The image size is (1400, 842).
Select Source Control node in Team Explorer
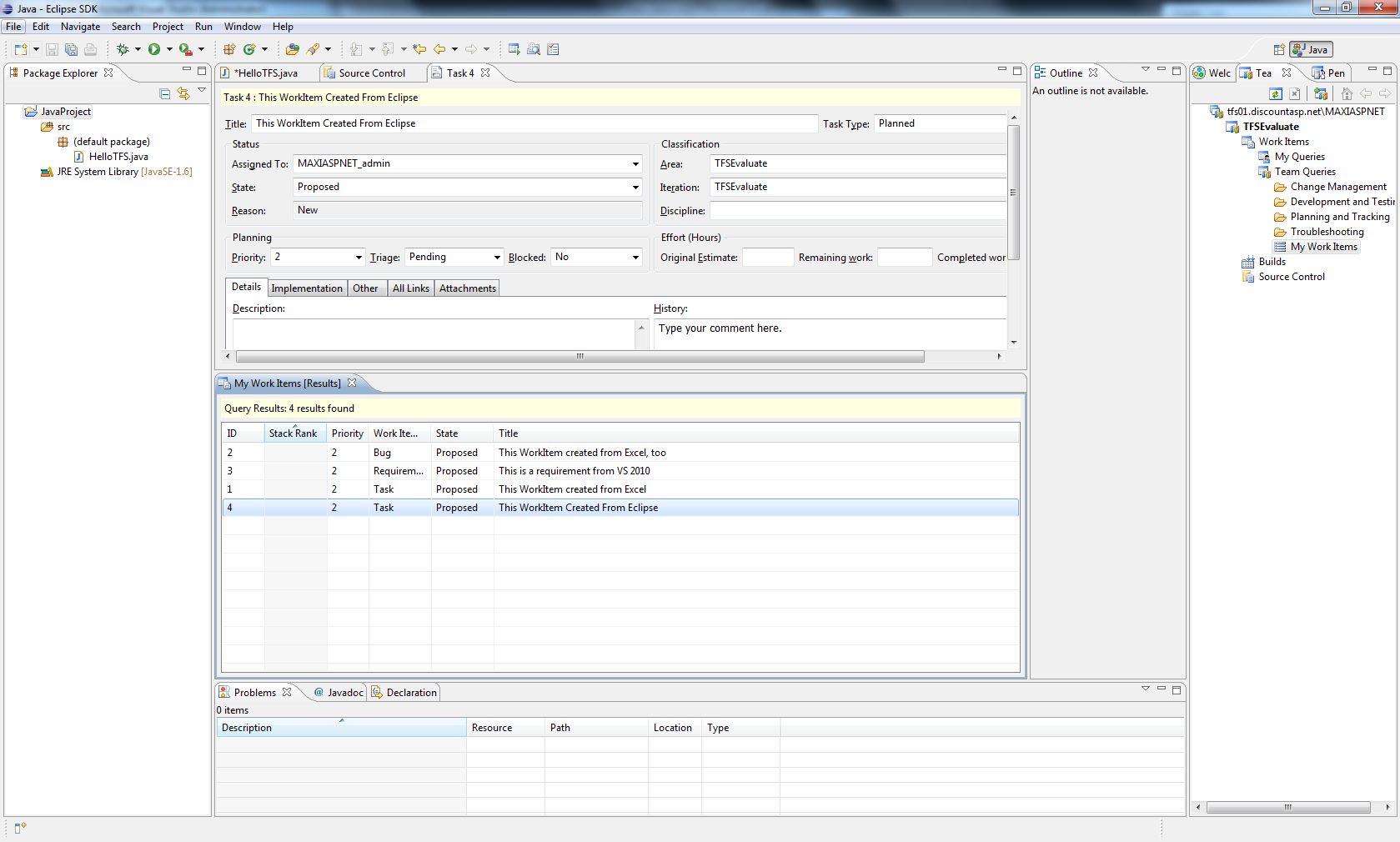tap(1291, 277)
